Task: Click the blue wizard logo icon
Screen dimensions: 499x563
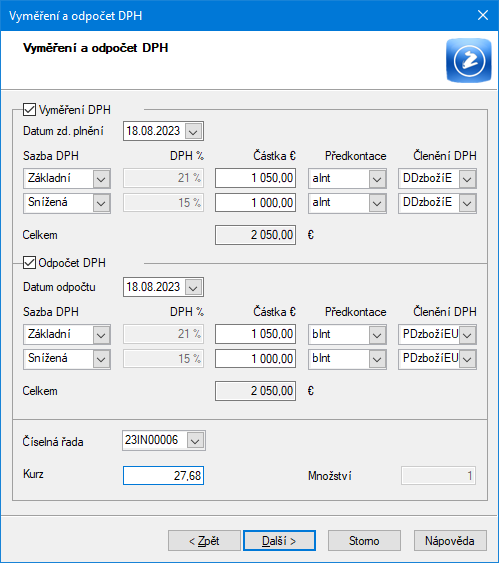Action: point(468,60)
